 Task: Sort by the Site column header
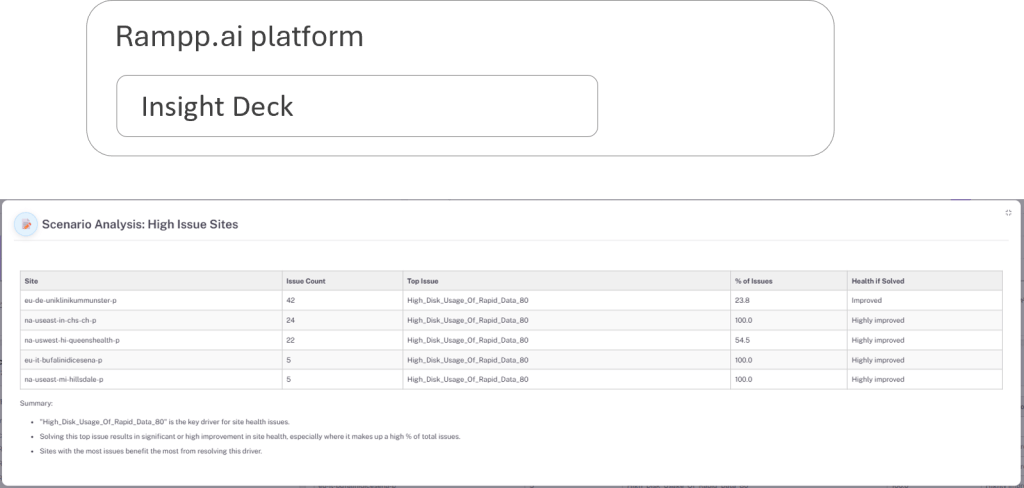tap(31, 280)
